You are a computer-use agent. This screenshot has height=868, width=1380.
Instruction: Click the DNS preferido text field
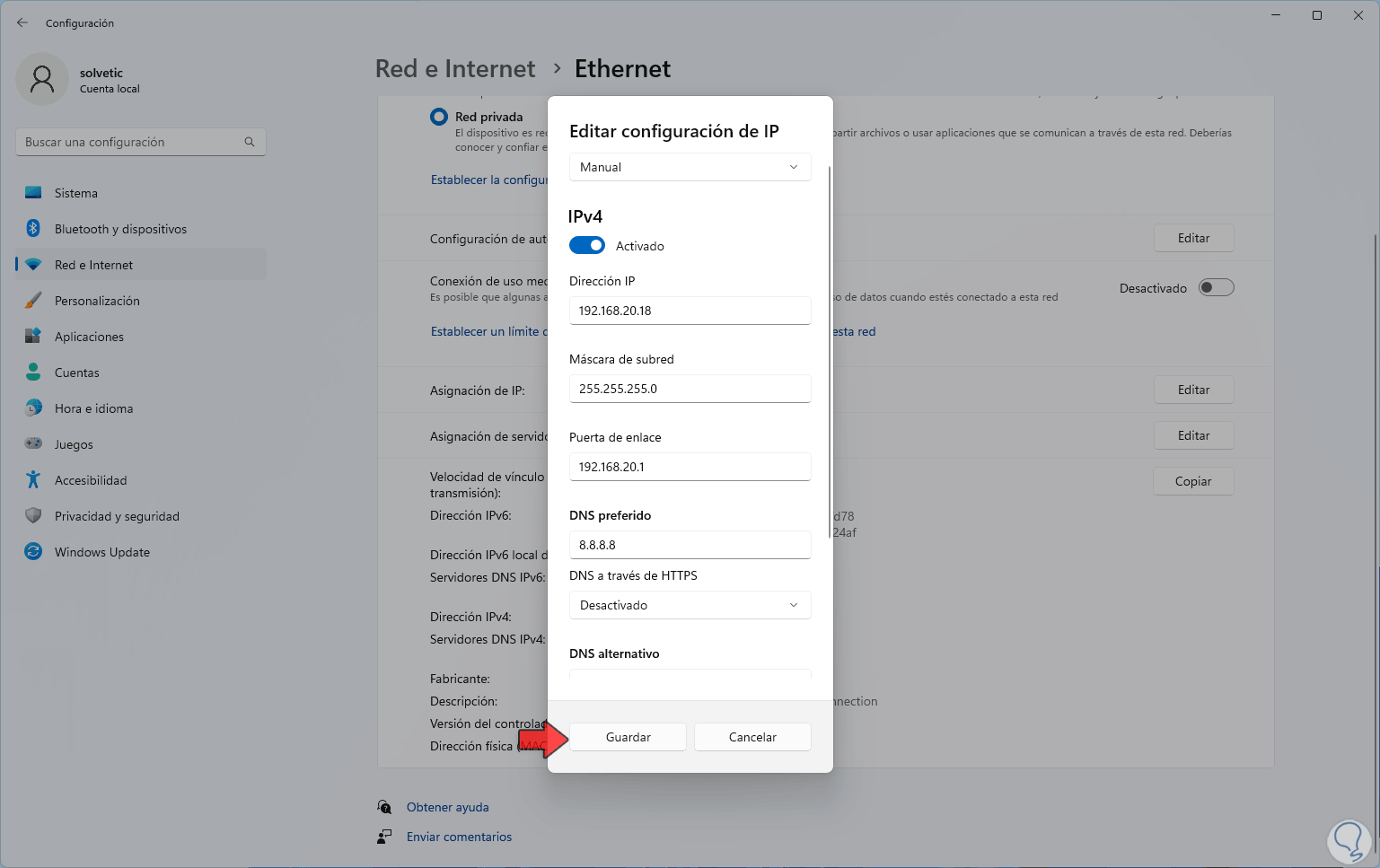coord(690,545)
